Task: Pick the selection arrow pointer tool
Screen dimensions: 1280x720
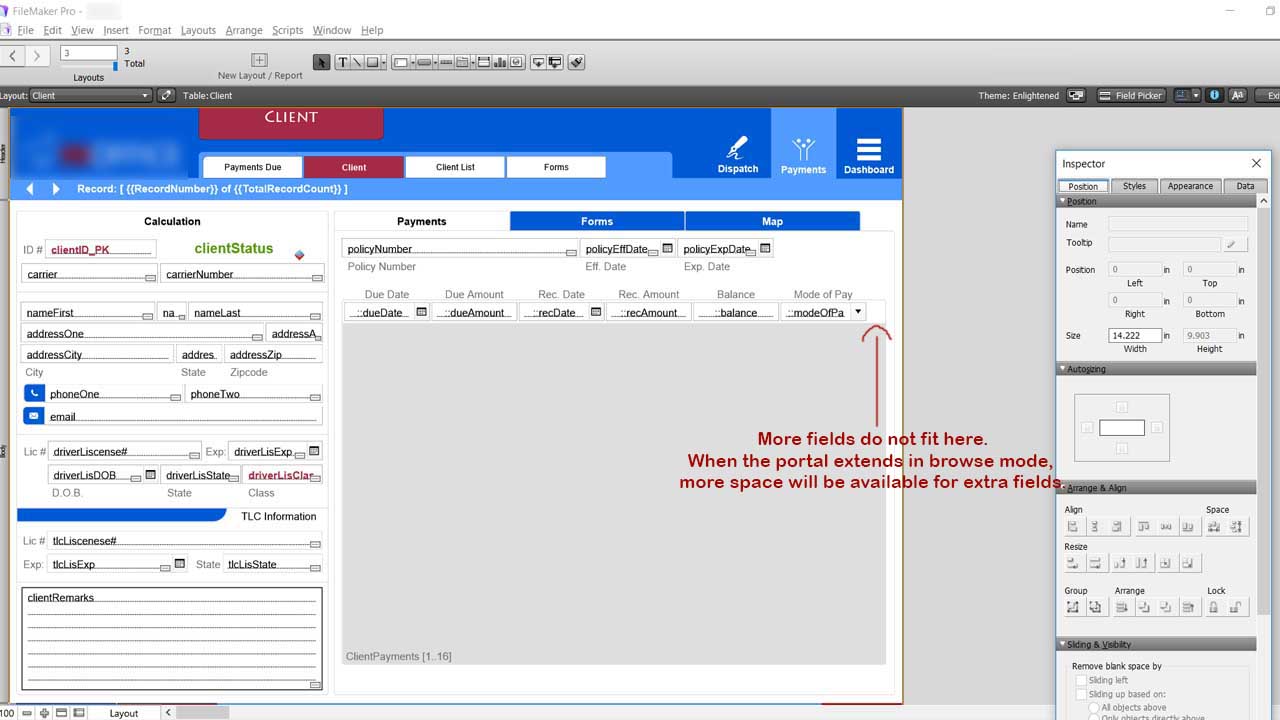Action: (321, 62)
